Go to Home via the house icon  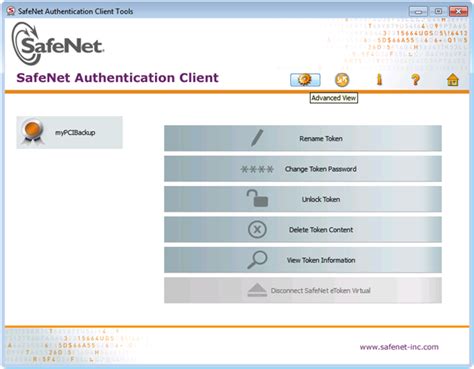coord(453,80)
